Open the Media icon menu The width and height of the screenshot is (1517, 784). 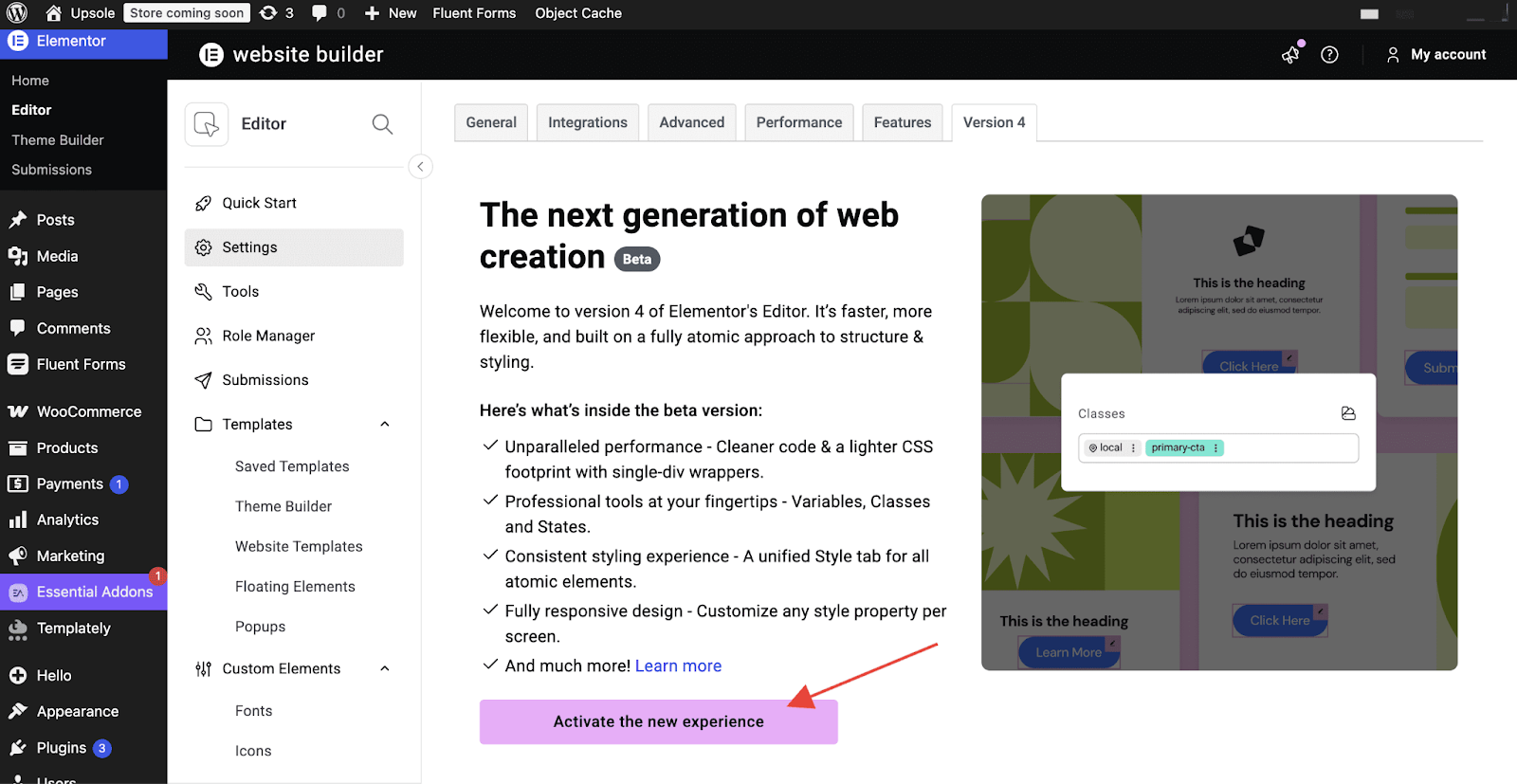click(x=18, y=256)
